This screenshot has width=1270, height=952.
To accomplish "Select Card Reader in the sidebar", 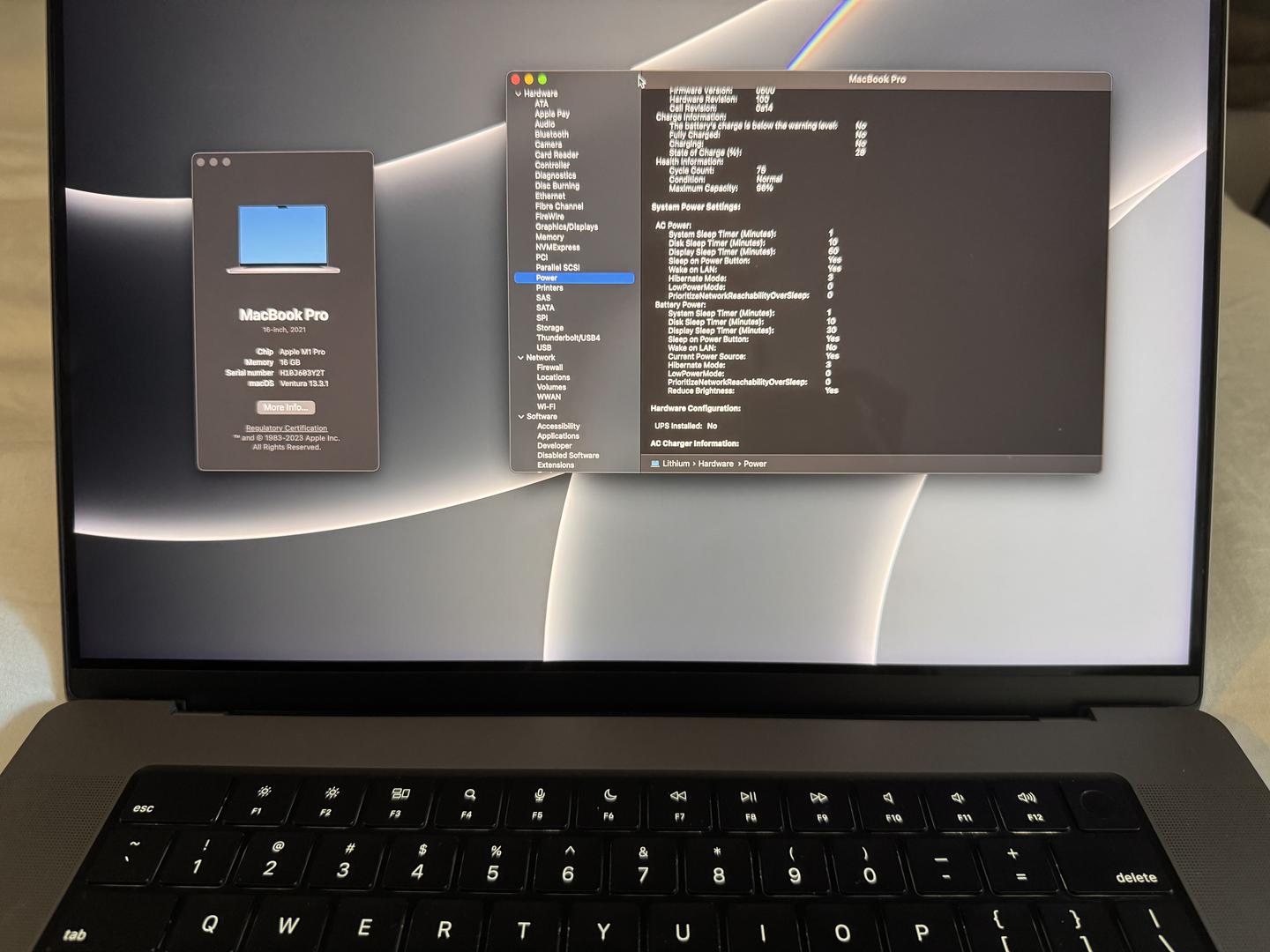I will tap(557, 155).
